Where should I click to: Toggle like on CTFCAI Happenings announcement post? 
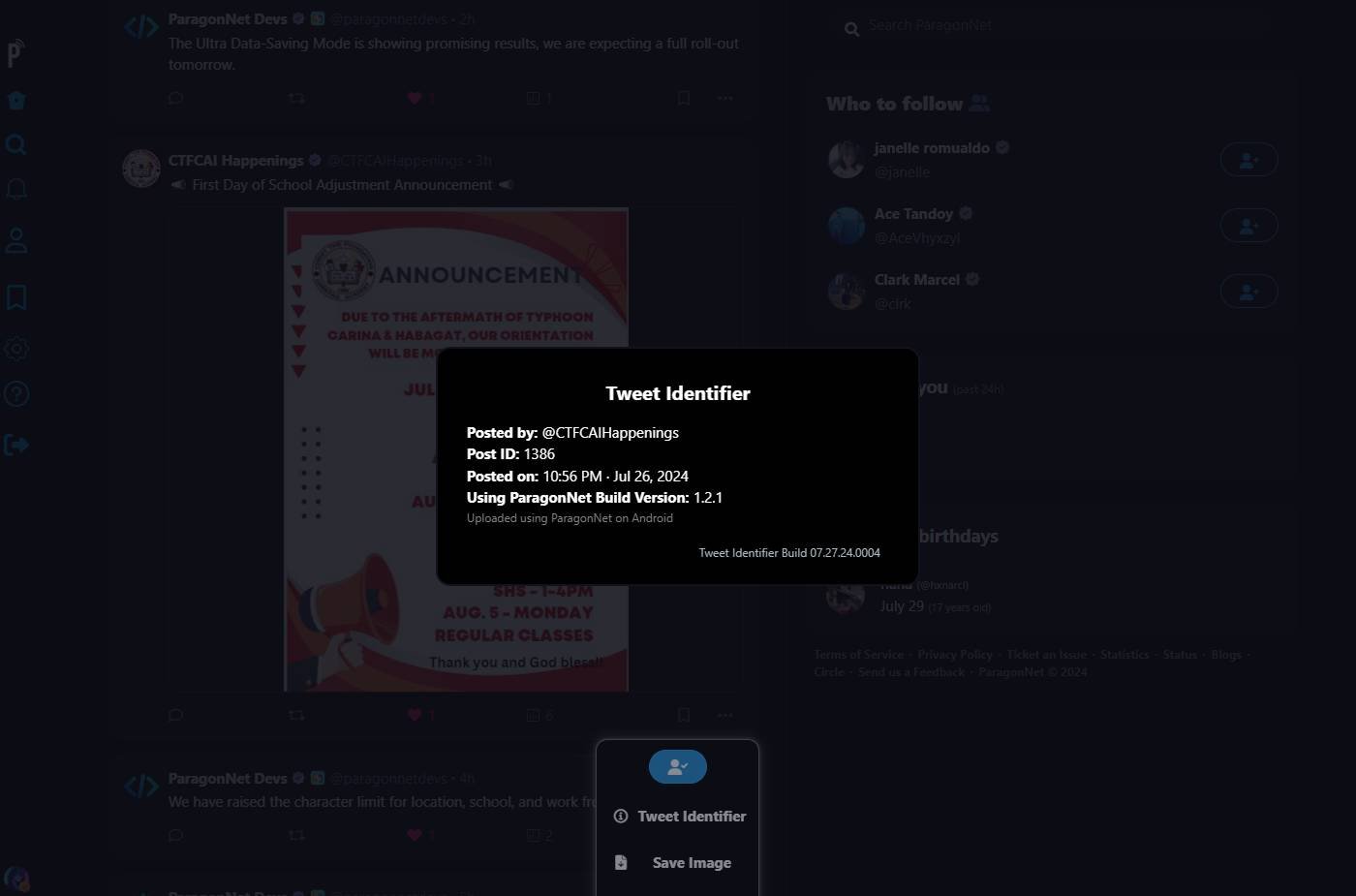[x=415, y=715]
